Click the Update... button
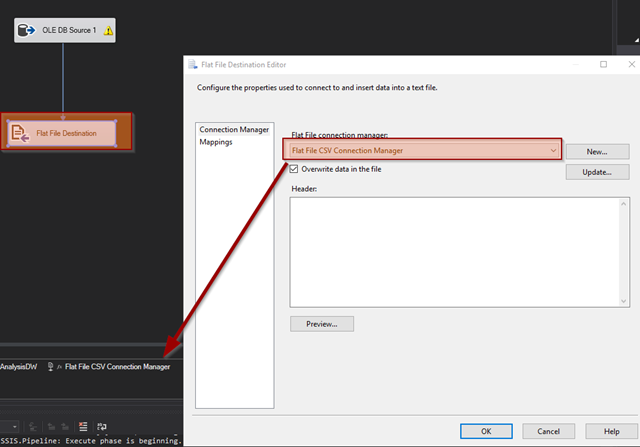 coord(597,172)
